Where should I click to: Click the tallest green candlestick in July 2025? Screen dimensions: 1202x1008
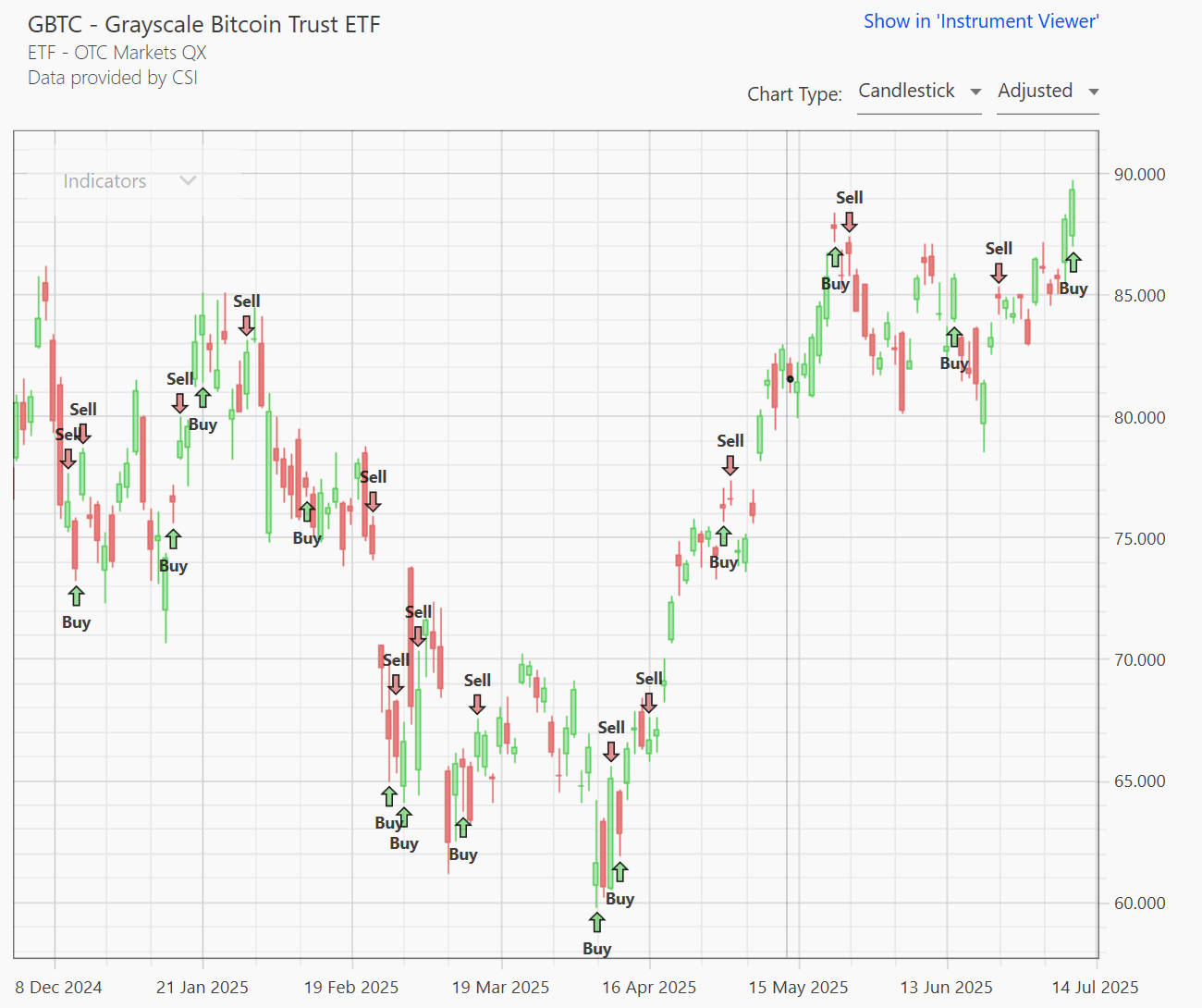1072,213
